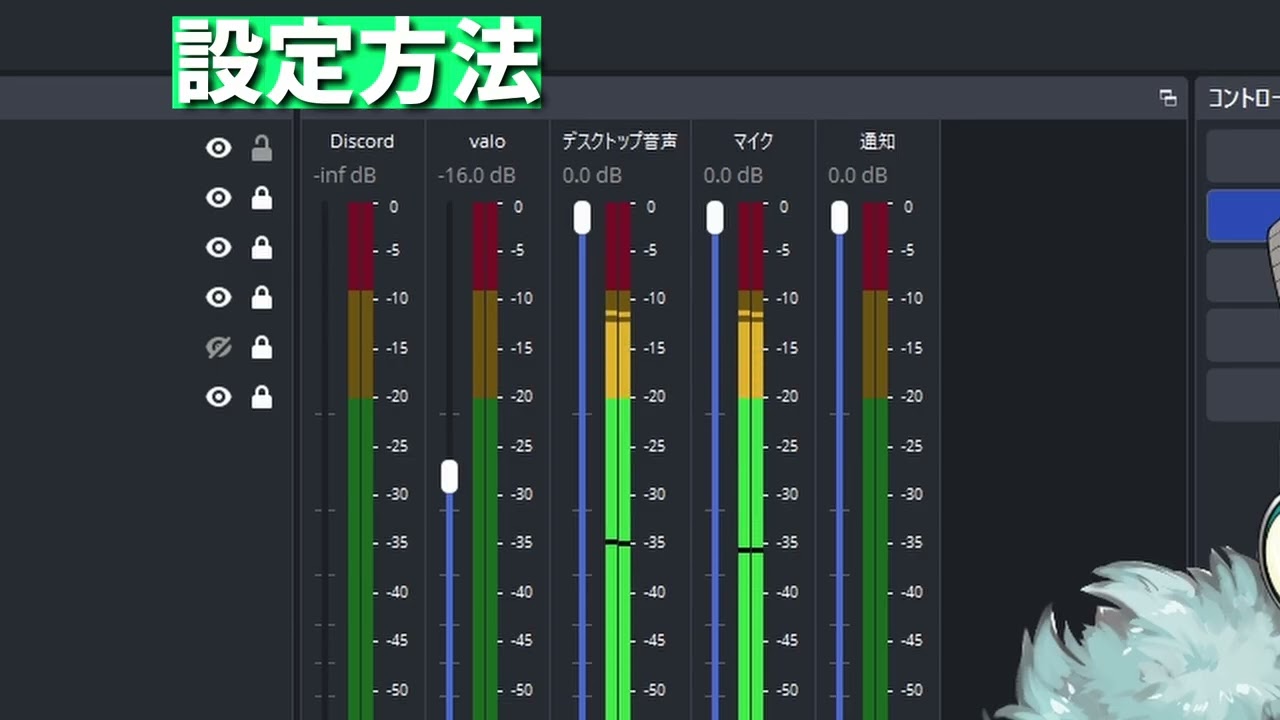Click the コントロール dock title
Image resolution: width=1280 pixels, height=720 pixels.
[1244, 97]
